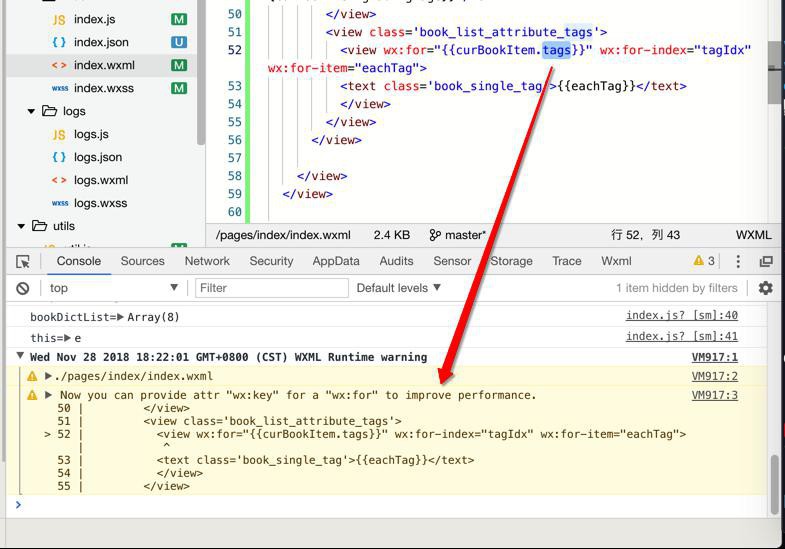Select index.wxml in the file tree

click(x=104, y=65)
